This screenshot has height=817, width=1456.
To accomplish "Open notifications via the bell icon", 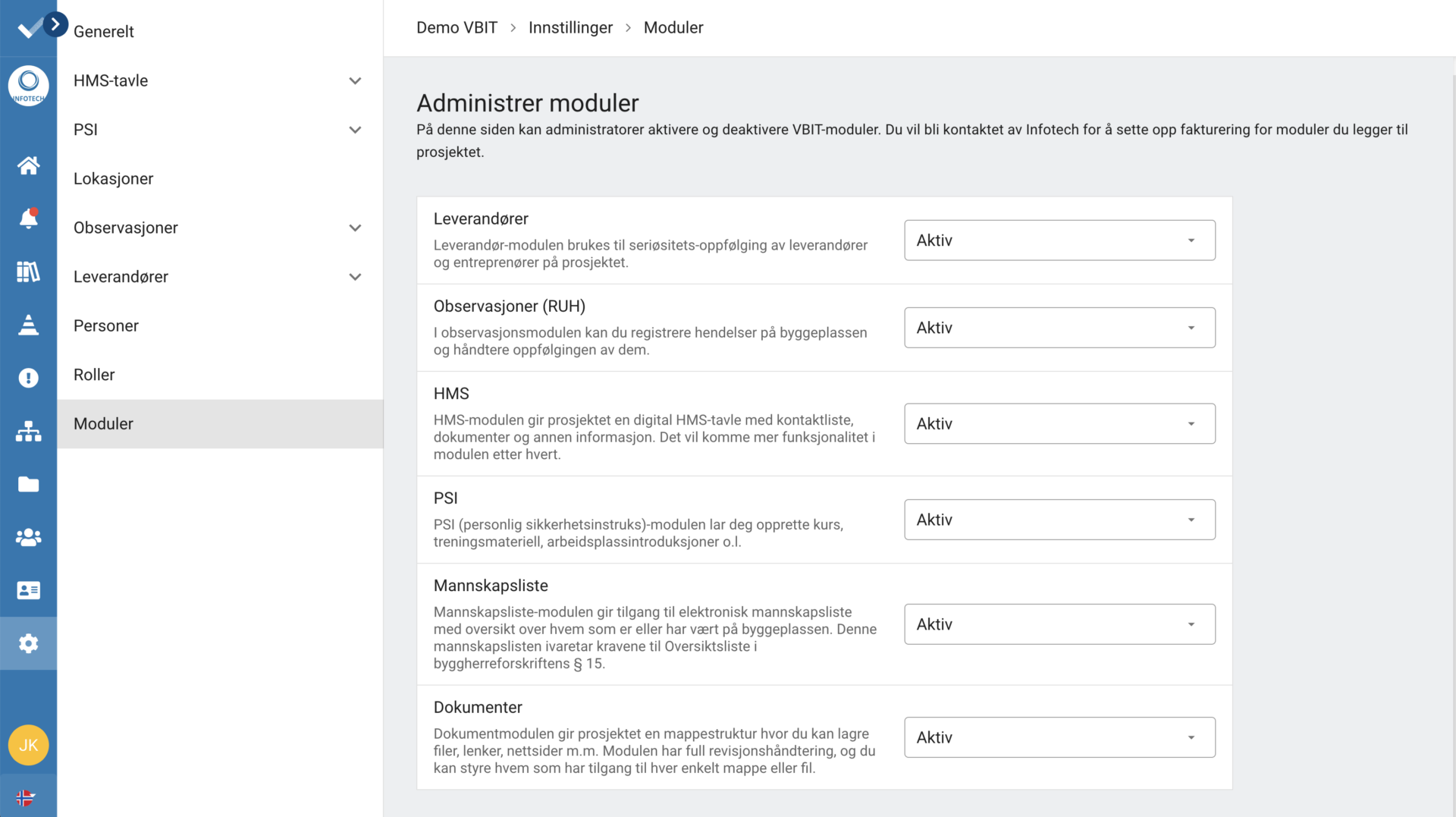I will [28, 218].
